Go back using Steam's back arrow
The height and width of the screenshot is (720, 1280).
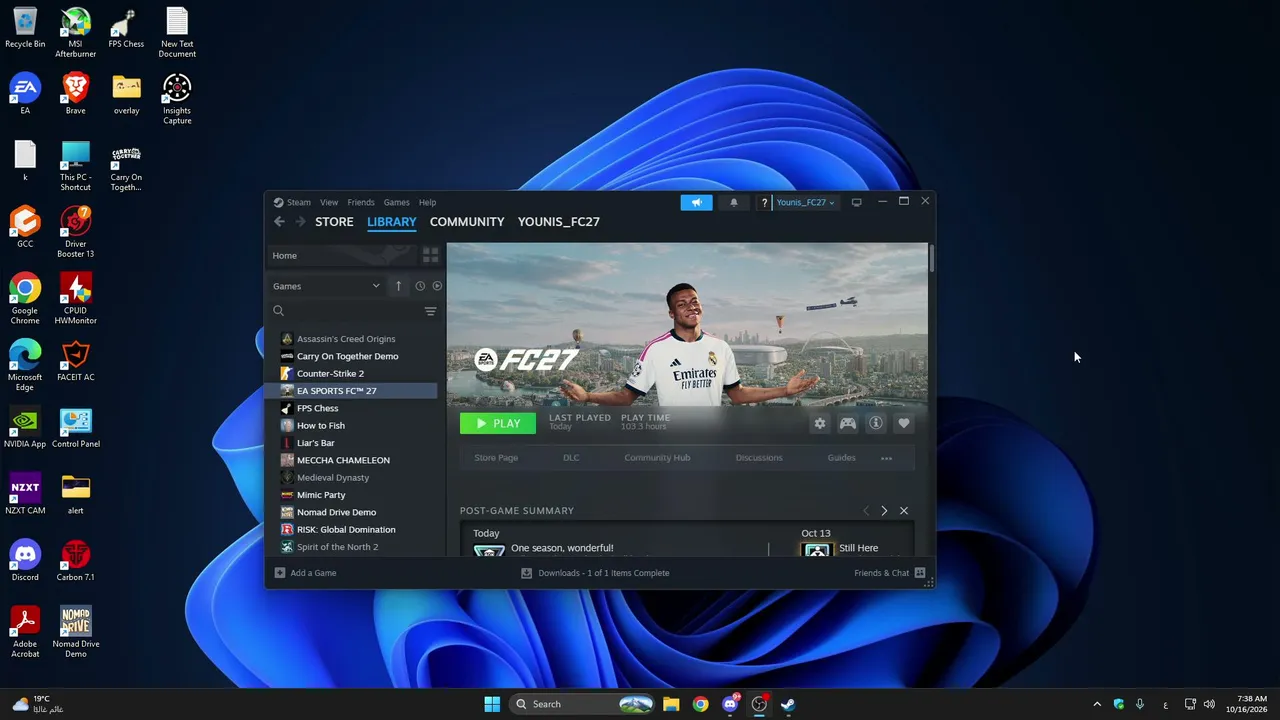coord(279,222)
